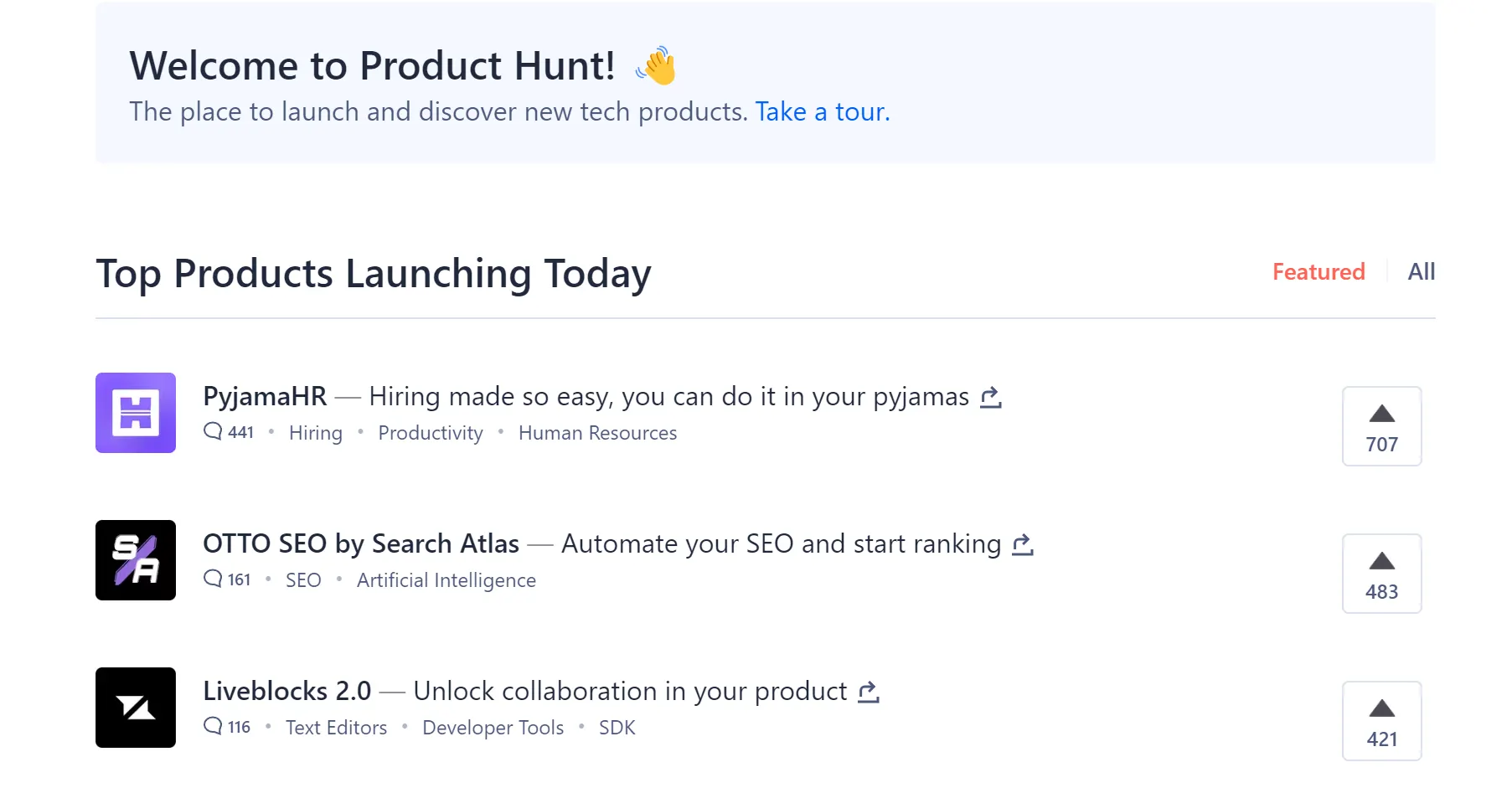1512x793 pixels.
Task: Open Liveblocks comments bubble showing 116
Action: click(227, 727)
